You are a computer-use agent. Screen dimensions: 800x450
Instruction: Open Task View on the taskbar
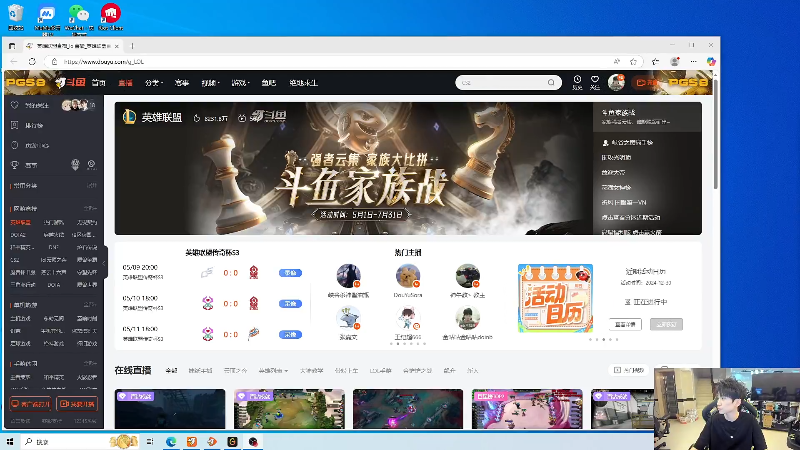click(150, 442)
